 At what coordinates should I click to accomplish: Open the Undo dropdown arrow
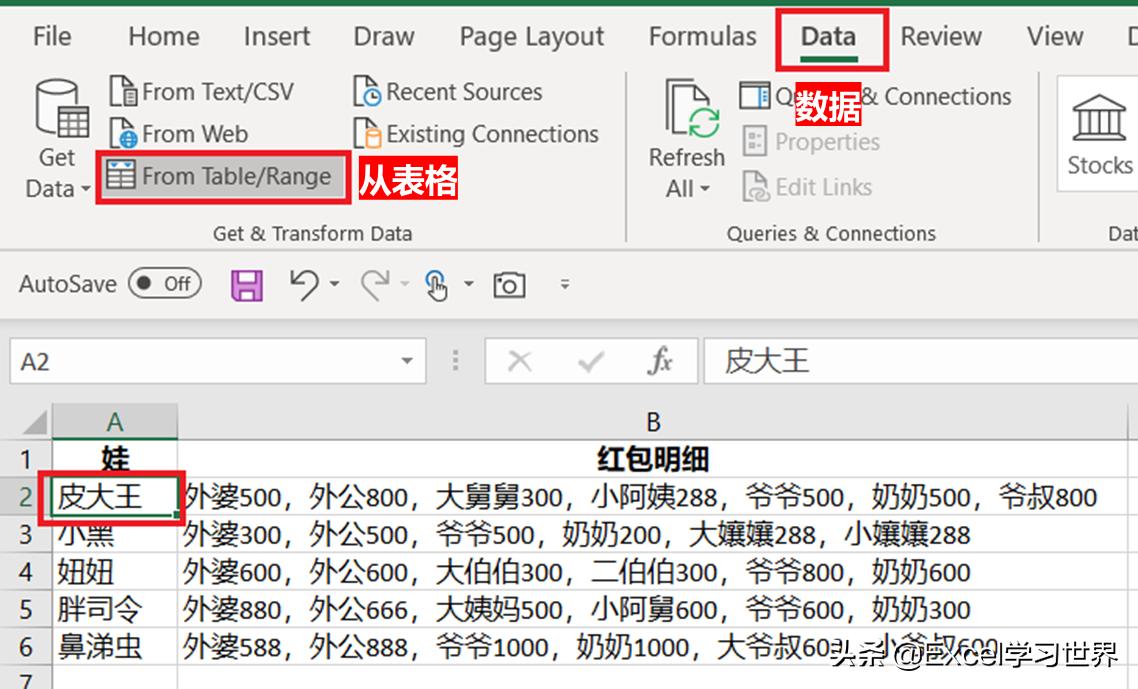click(x=334, y=284)
